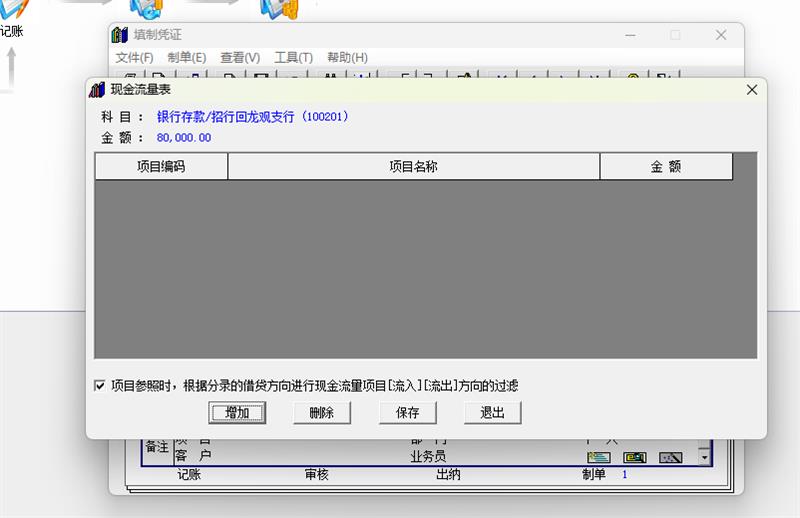800x518 pixels.
Task: Click the 金额 column header
Action: [666, 167]
